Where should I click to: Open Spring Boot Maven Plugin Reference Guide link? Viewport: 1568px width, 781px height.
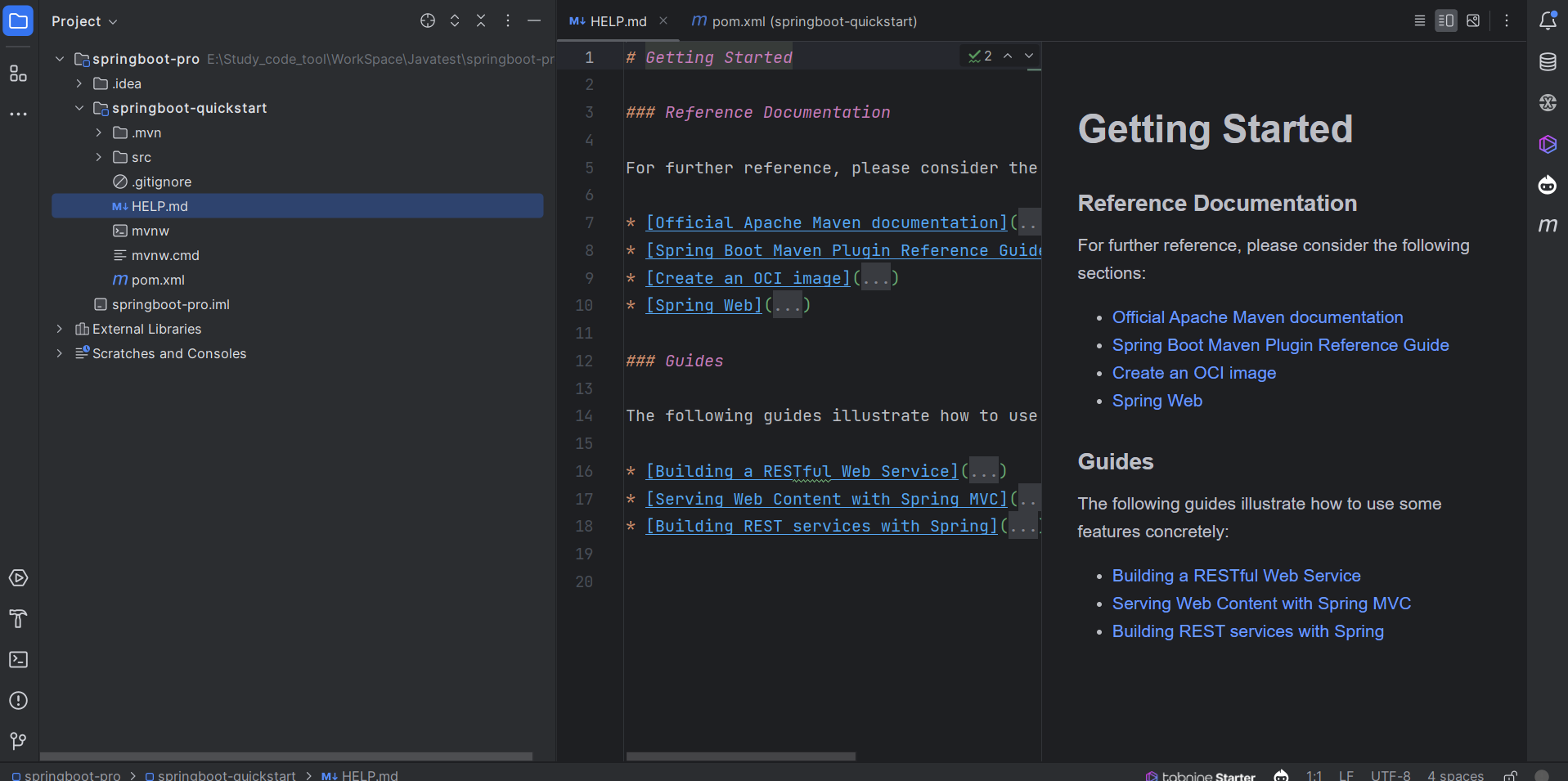(x=1280, y=345)
